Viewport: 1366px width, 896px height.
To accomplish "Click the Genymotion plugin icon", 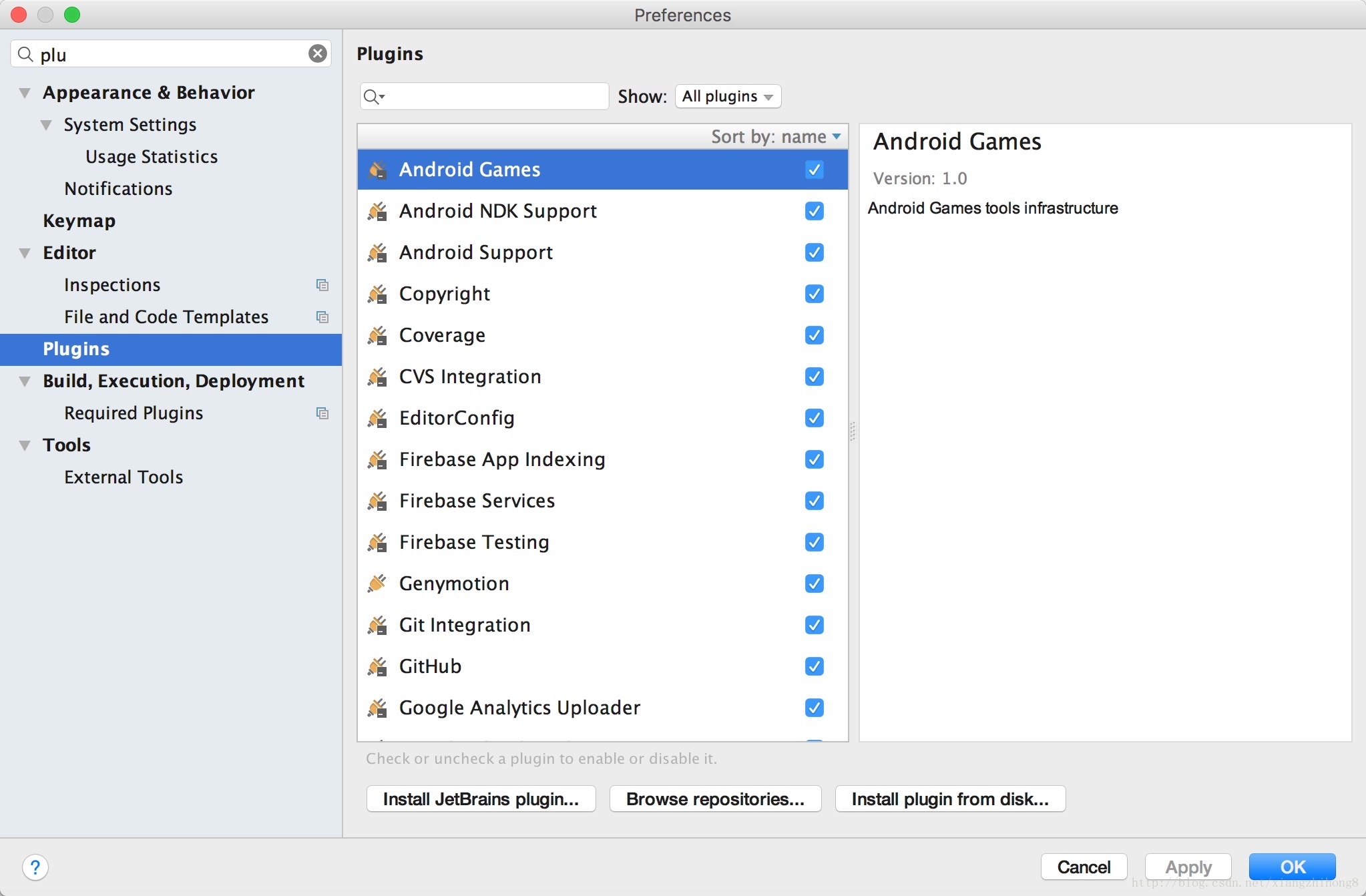I will pyautogui.click(x=377, y=584).
